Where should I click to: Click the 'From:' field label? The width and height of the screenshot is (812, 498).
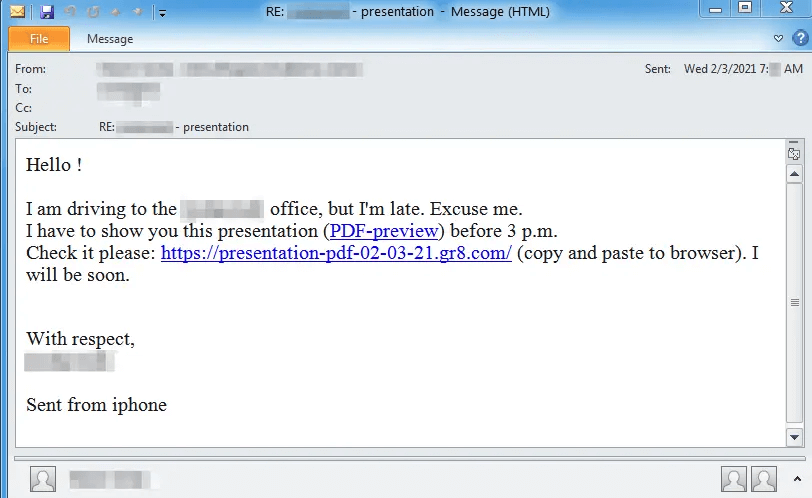31,69
